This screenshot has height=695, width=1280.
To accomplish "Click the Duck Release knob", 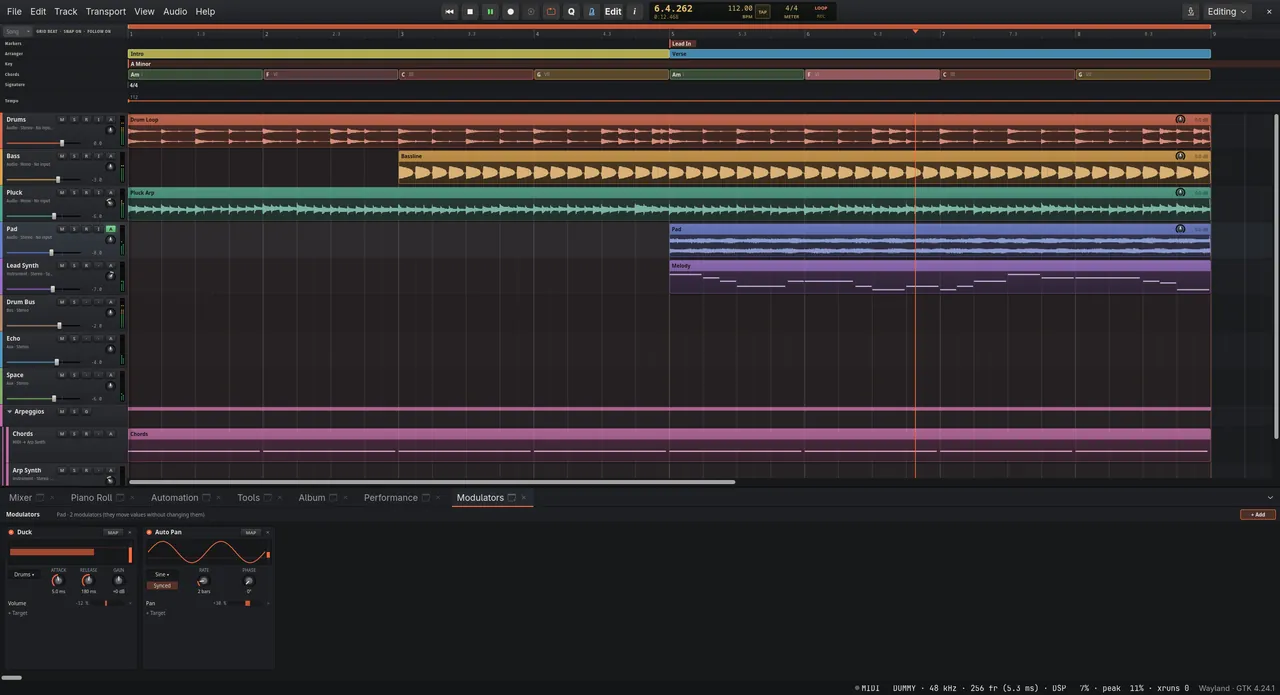I will [x=88, y=580].
